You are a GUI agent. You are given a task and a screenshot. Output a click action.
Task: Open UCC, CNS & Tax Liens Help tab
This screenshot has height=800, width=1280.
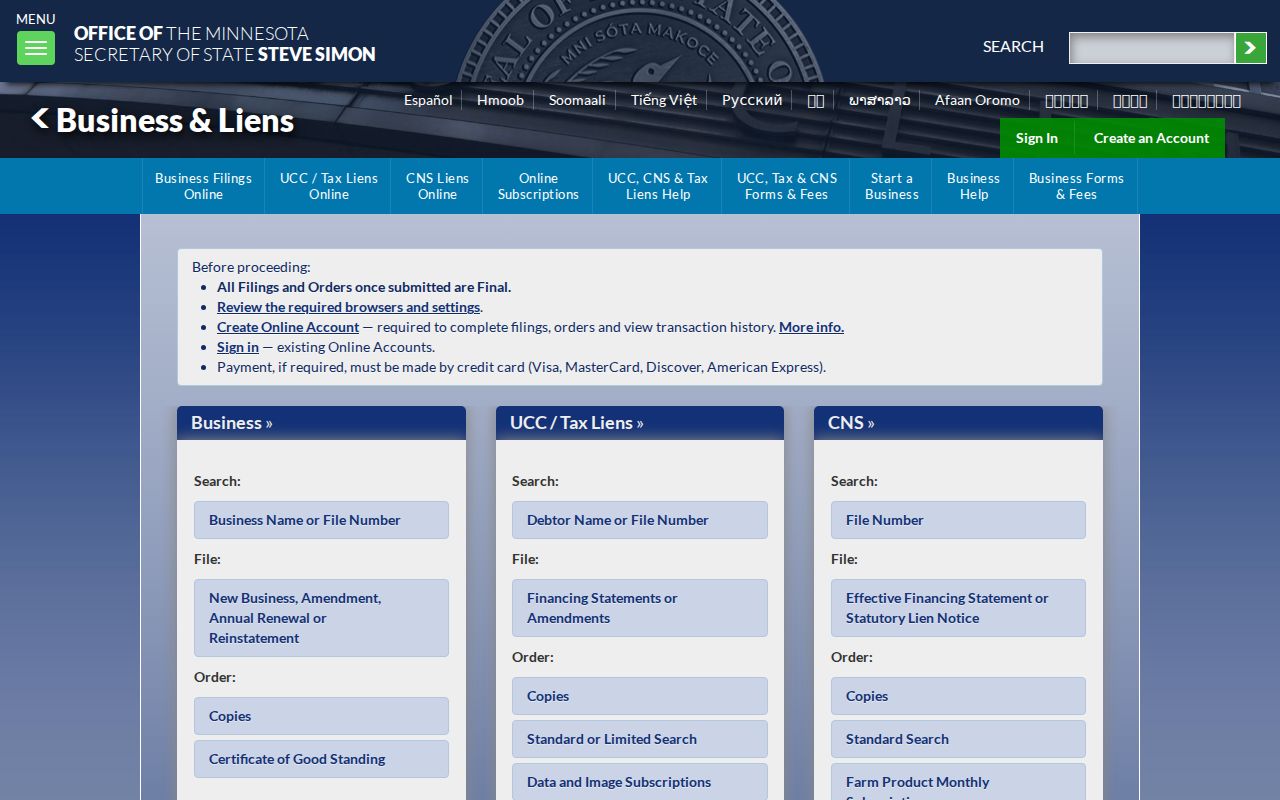point(657,186)
